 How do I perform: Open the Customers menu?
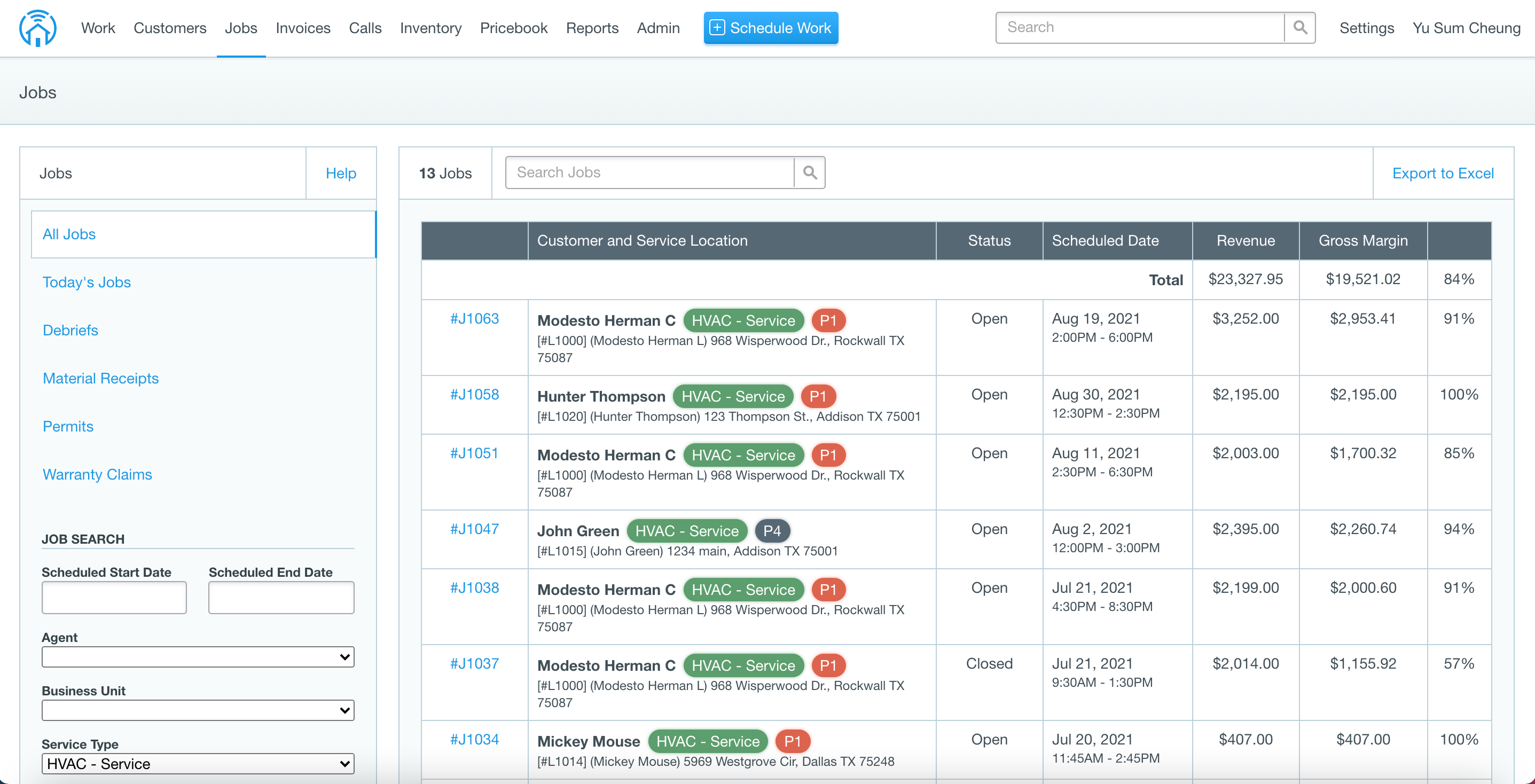[x=170, y=28]
